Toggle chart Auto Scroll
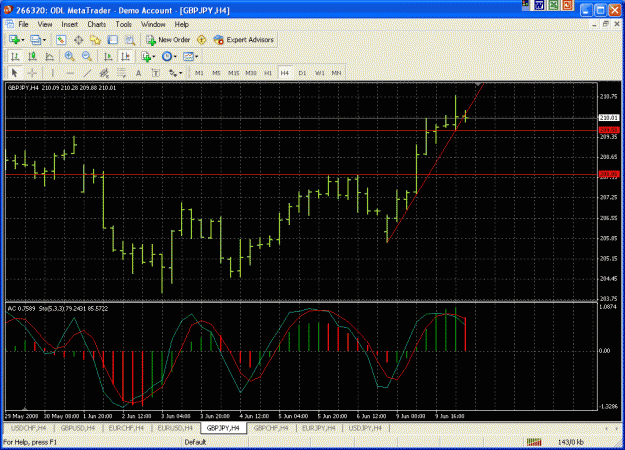This screenshot has height=450, width=625. (108, 57)
